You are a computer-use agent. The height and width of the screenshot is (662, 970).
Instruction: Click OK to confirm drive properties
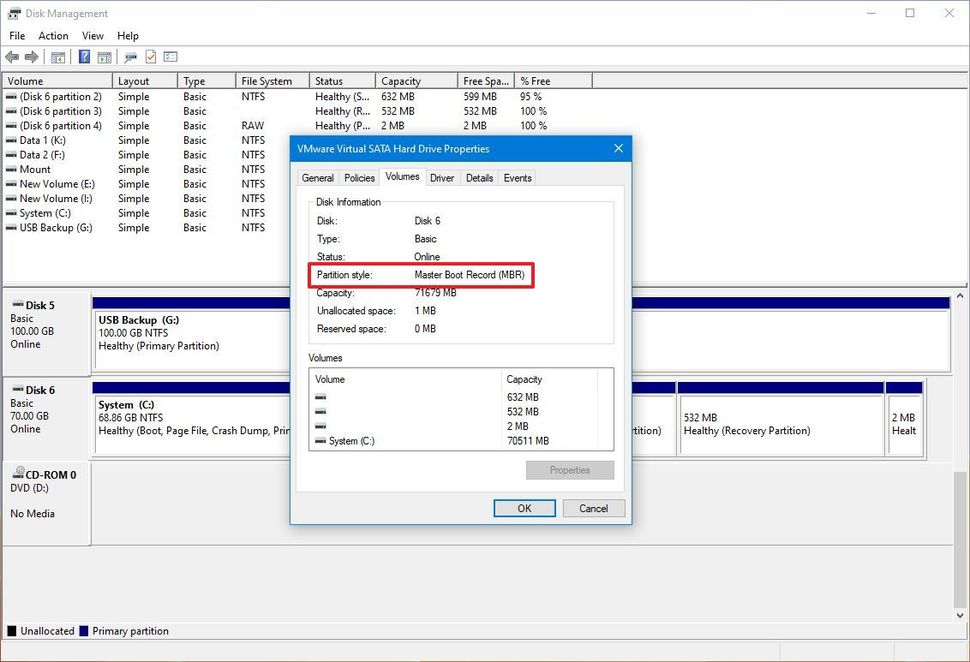(x=524, y=508)
